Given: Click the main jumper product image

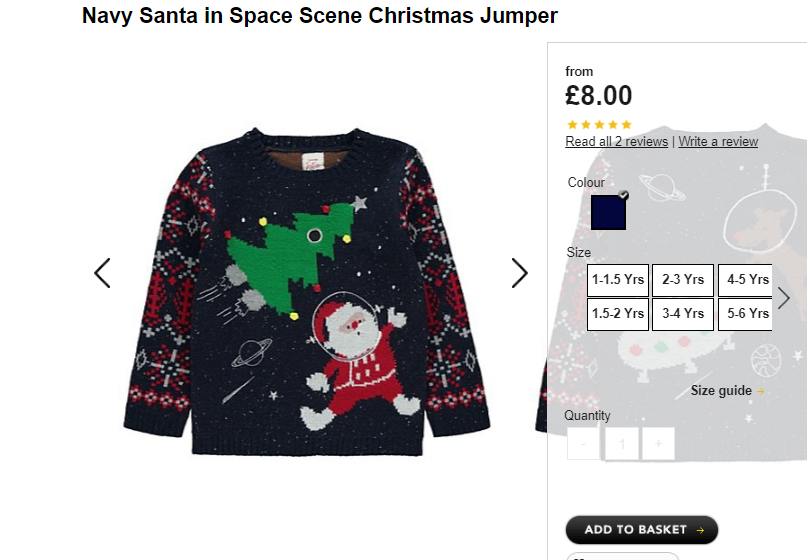Looking at the screenshot, I should pyautogui.click(x=307, y=291).
